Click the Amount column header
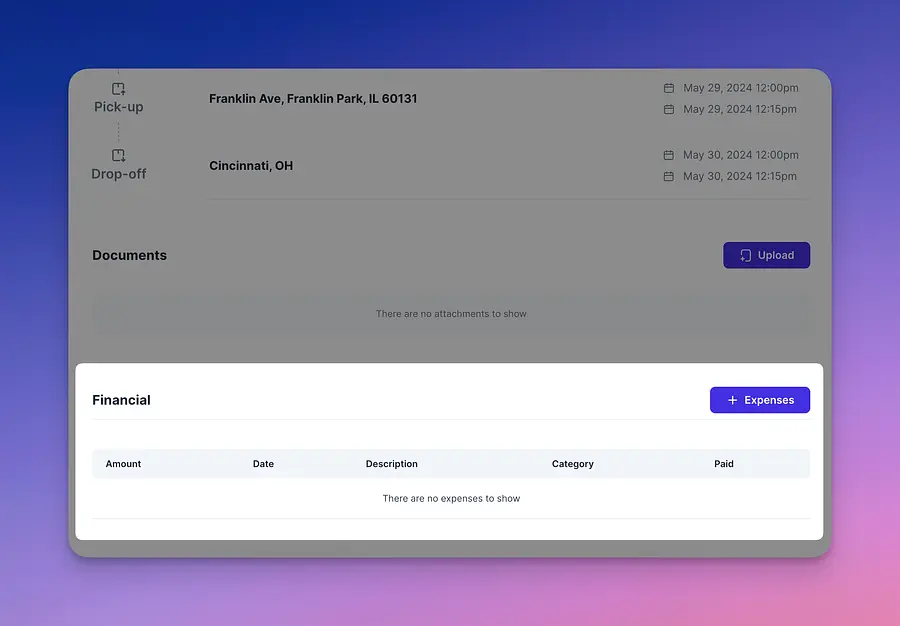 123,464
